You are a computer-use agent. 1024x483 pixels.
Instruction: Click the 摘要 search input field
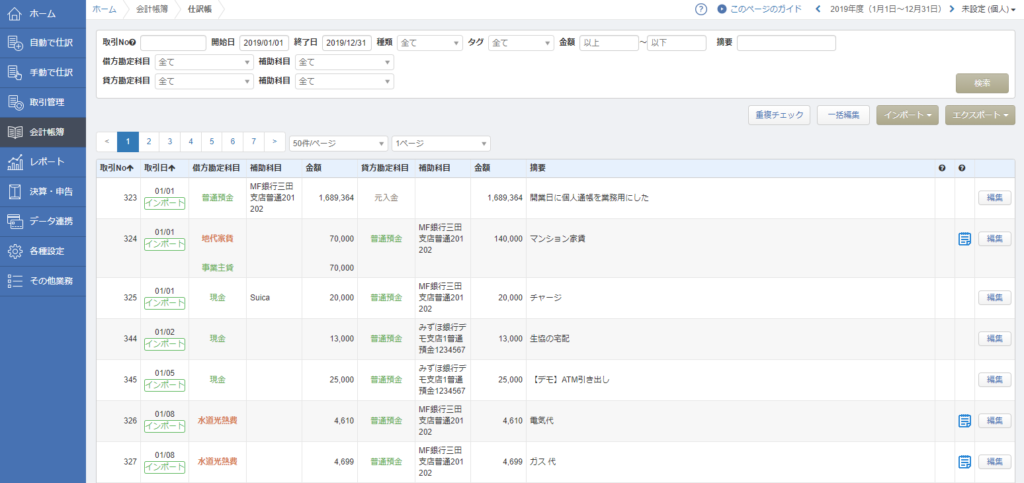coord(786,43)
